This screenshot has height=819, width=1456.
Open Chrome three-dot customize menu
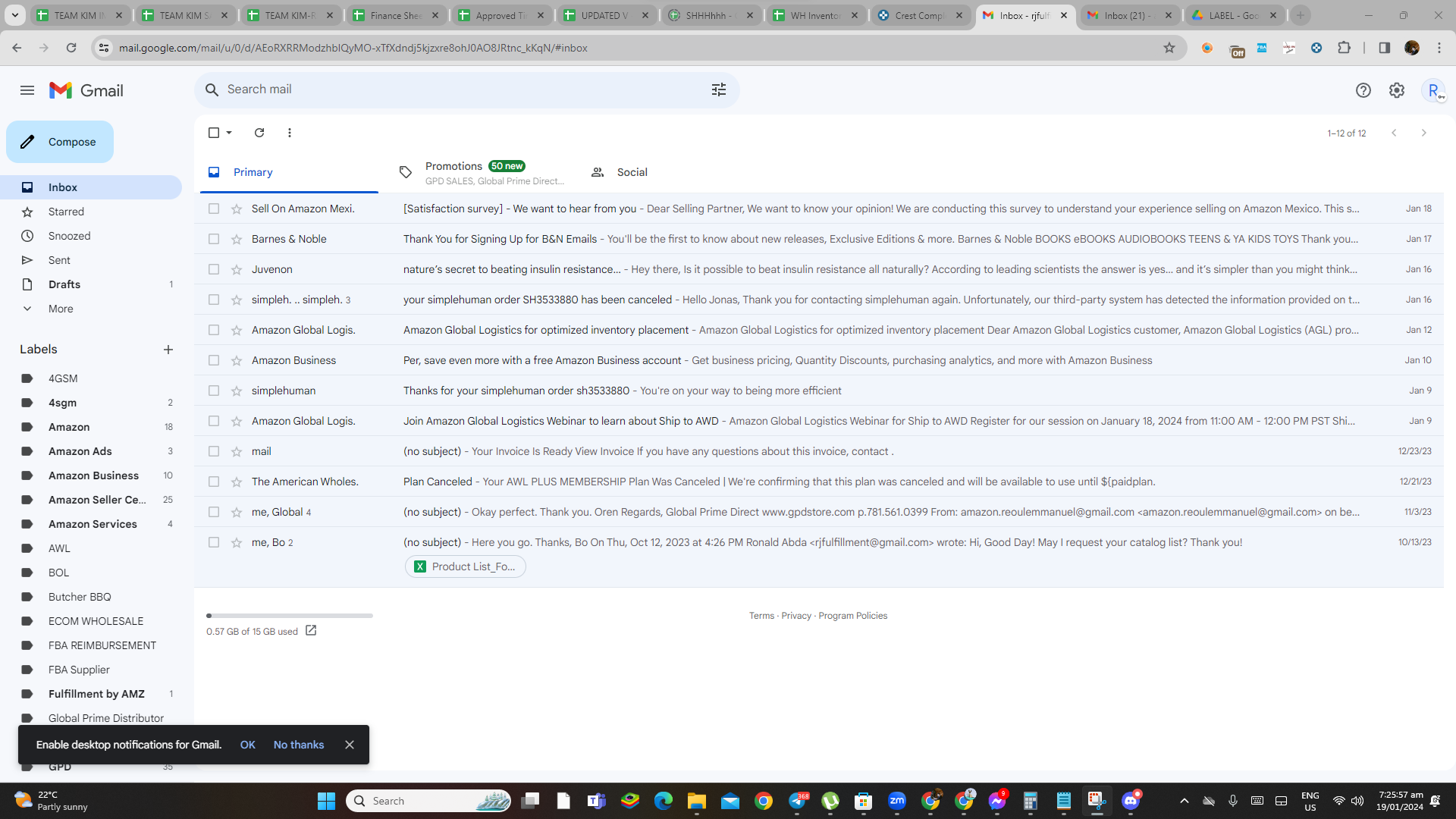coord(1439,48)
